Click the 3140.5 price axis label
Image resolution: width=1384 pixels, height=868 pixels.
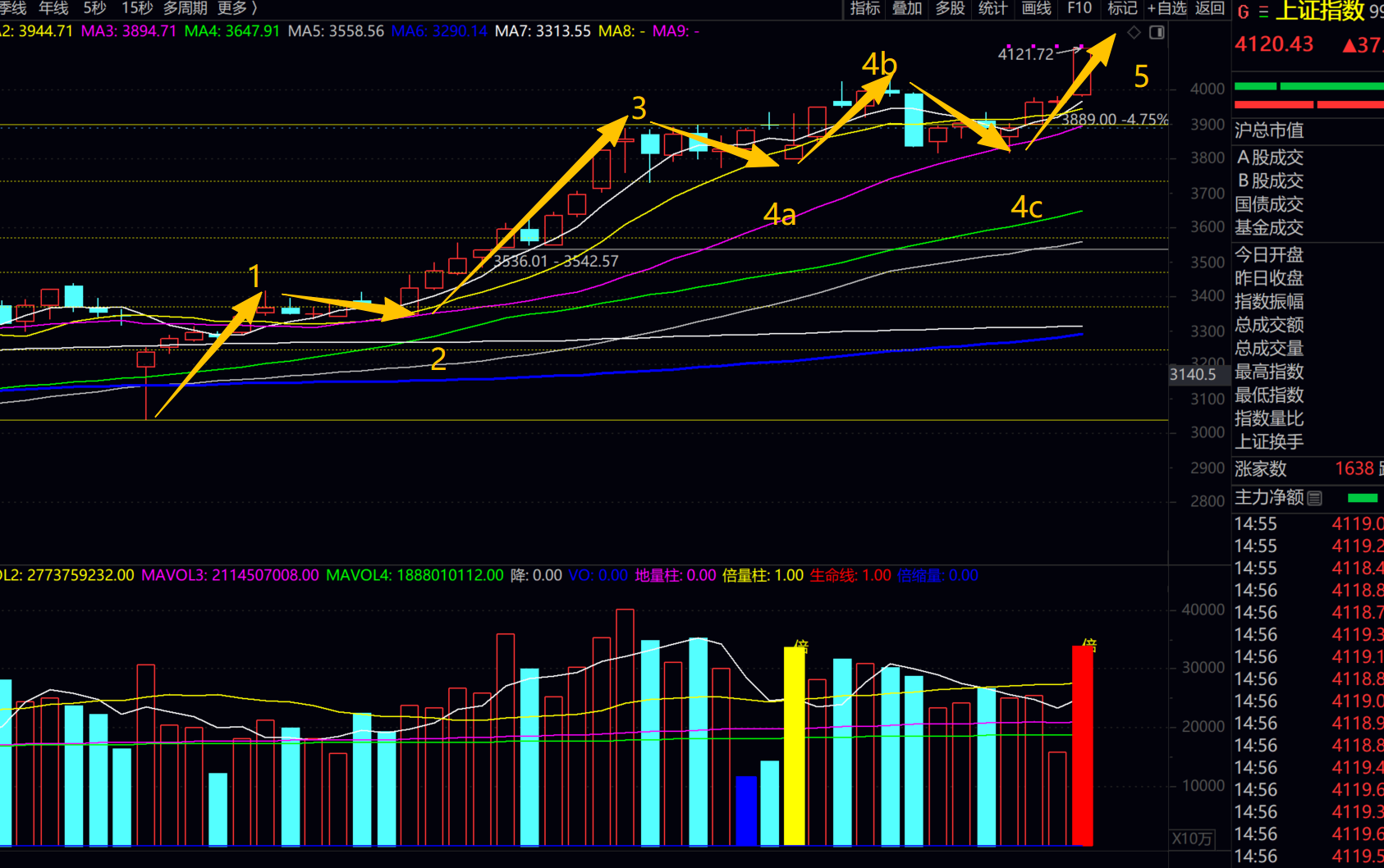coord(1193,374)
